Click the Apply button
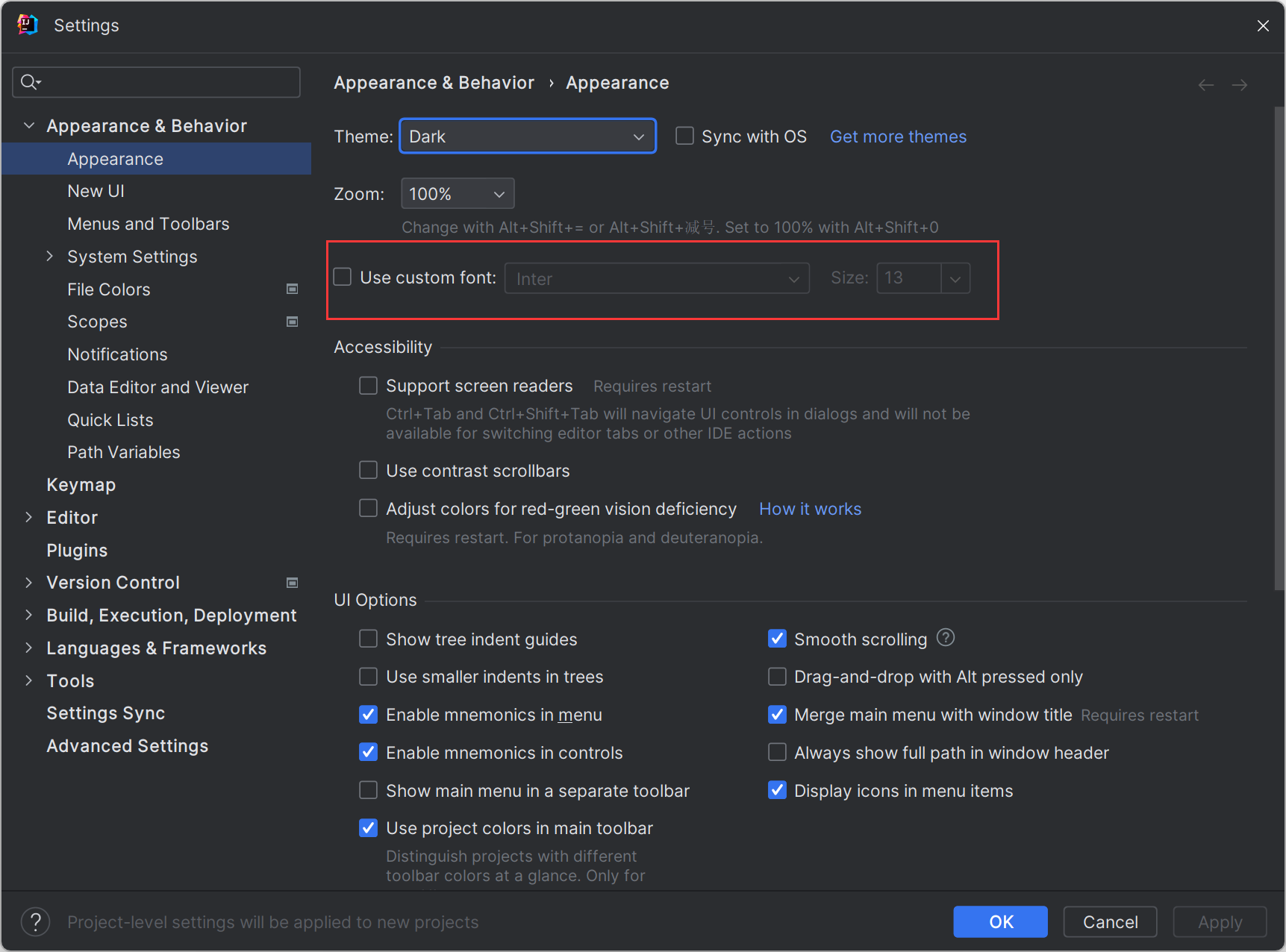Viewport: 1286px width, 952px height. click(x=1220, y=921)
